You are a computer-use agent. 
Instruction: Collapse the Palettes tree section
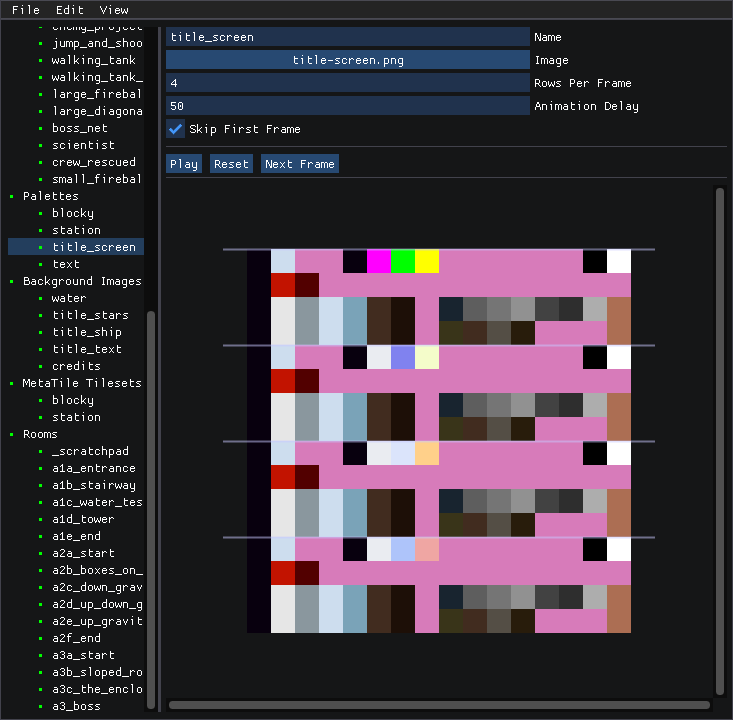point(50,196)
